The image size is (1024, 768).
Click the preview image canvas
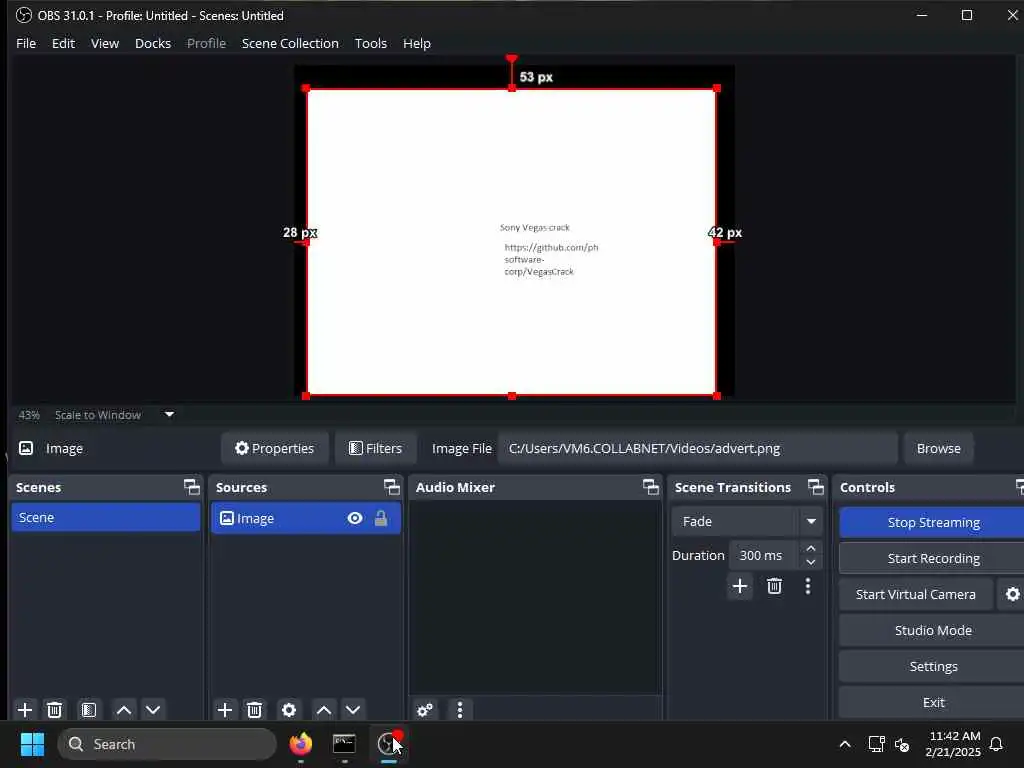coord(511,242)
